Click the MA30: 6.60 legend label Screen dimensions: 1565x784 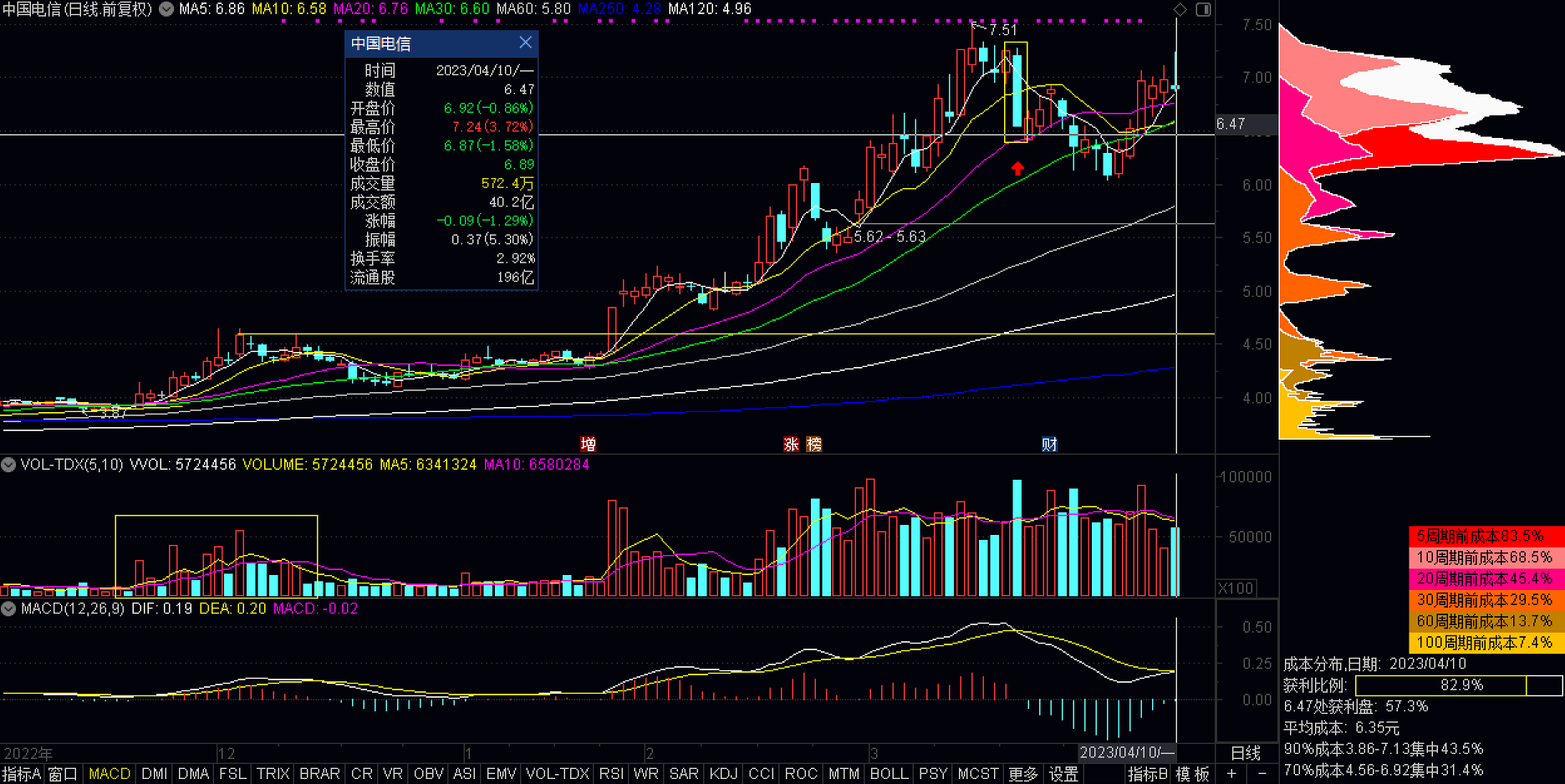pos(452,9)
